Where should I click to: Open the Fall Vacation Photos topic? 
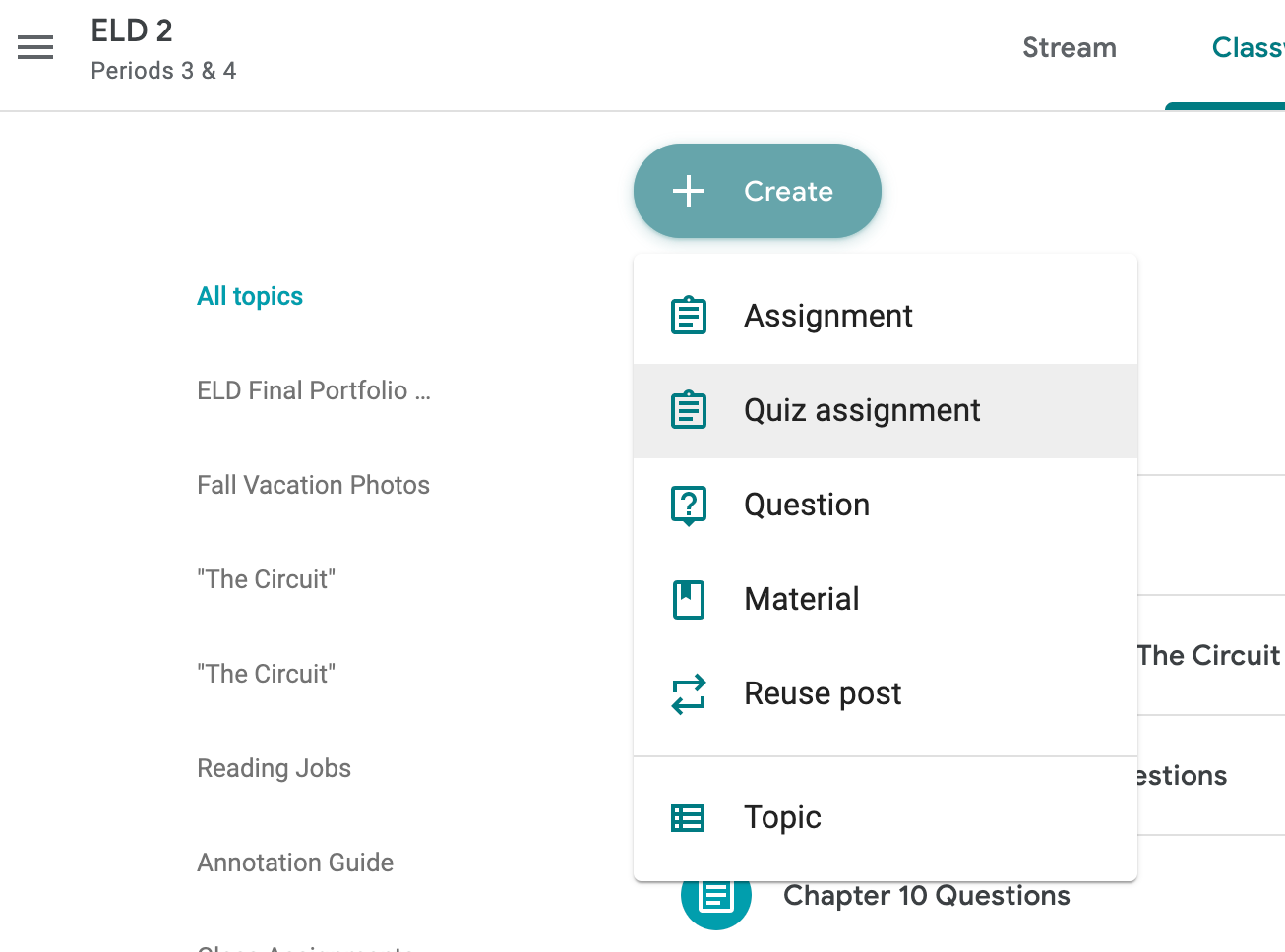click(313, 484)
